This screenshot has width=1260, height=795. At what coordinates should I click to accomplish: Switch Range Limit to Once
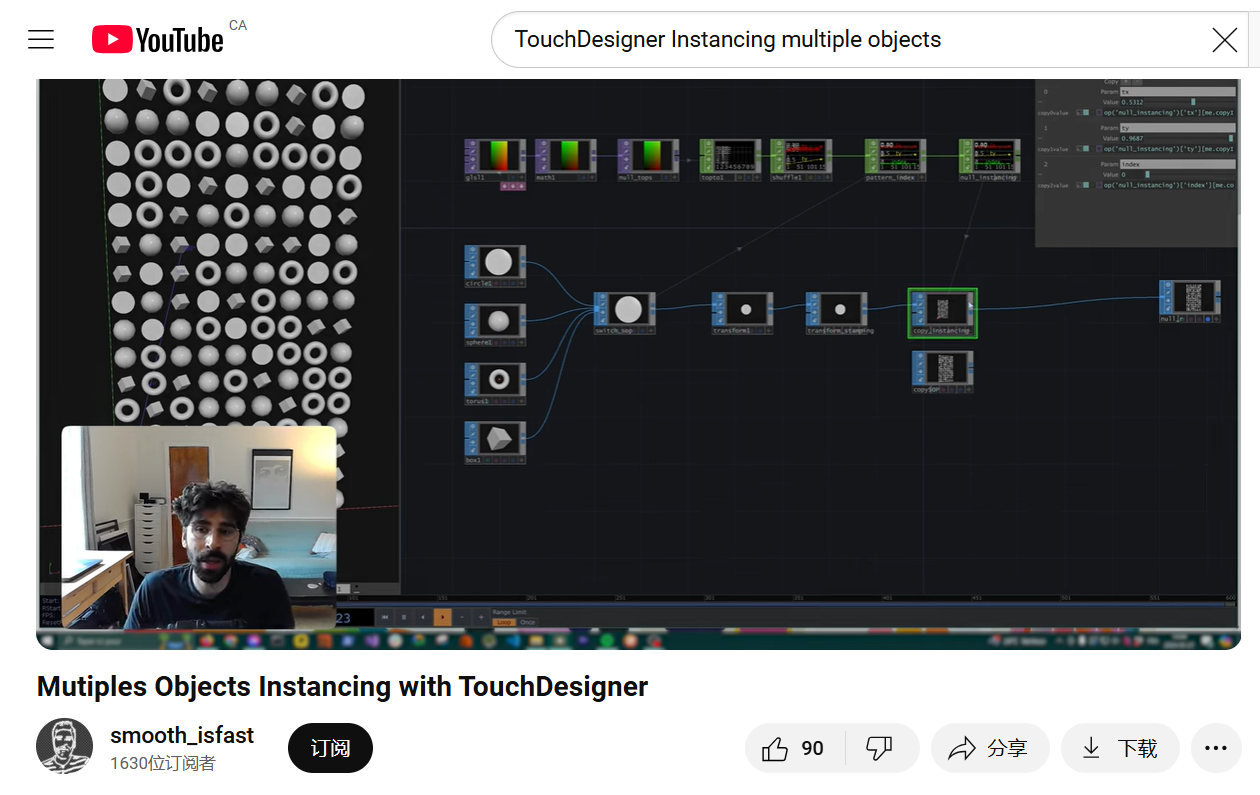pyautogui.click(x=527, y=622)
